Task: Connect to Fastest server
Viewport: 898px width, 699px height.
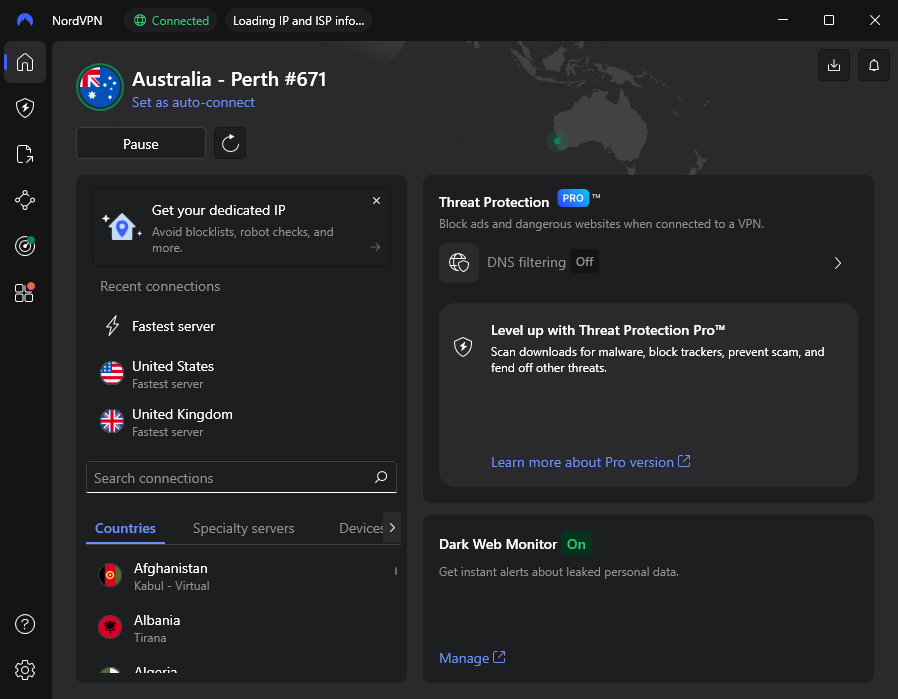Action: click(241, 326)
